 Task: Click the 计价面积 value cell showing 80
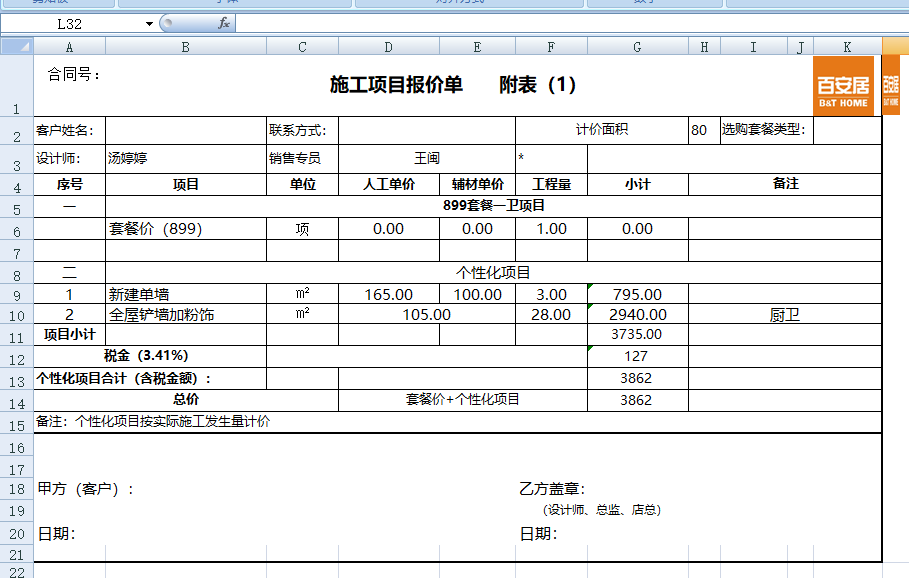click(703, 130)
